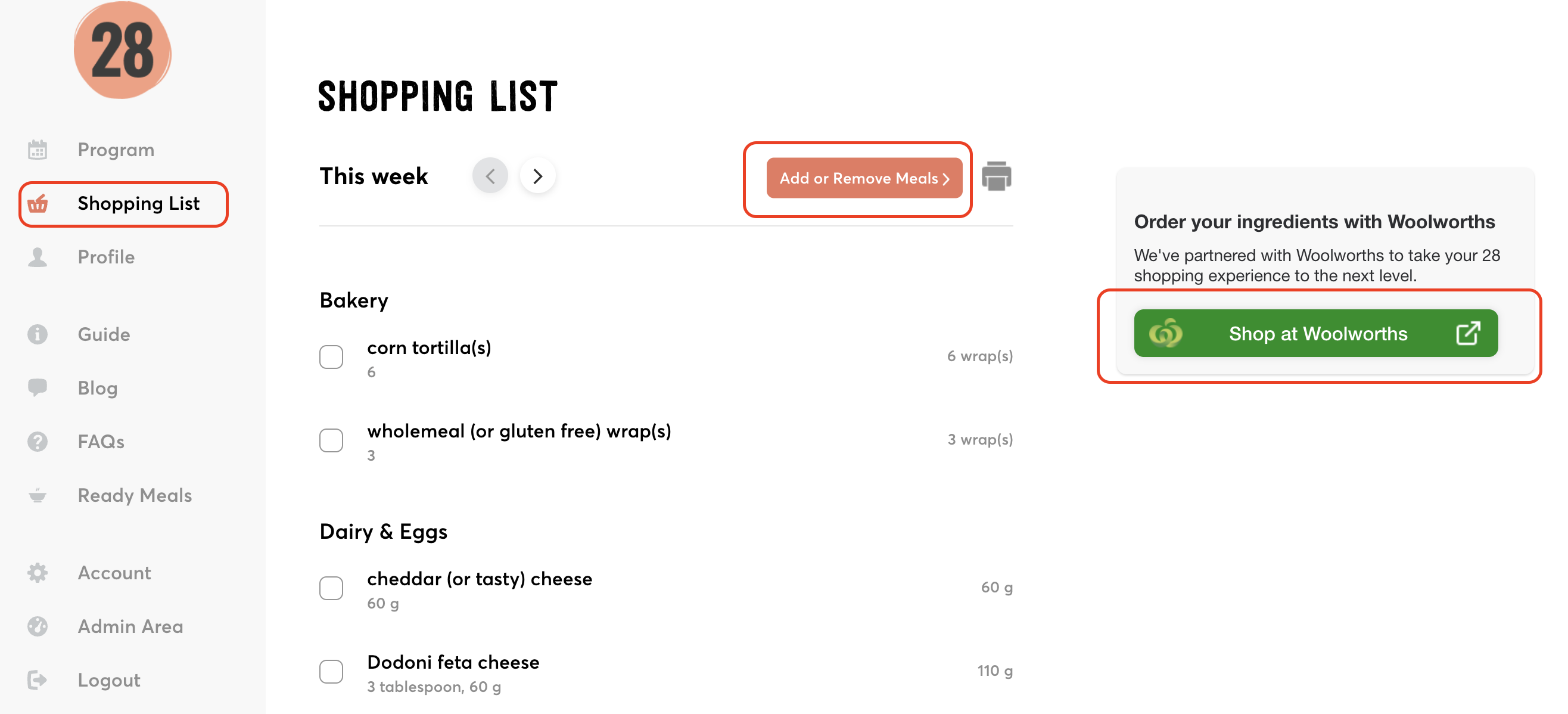Select Shopping List in the sidebar
This screenshot has width=1568, height=714.
coord(138,203)
